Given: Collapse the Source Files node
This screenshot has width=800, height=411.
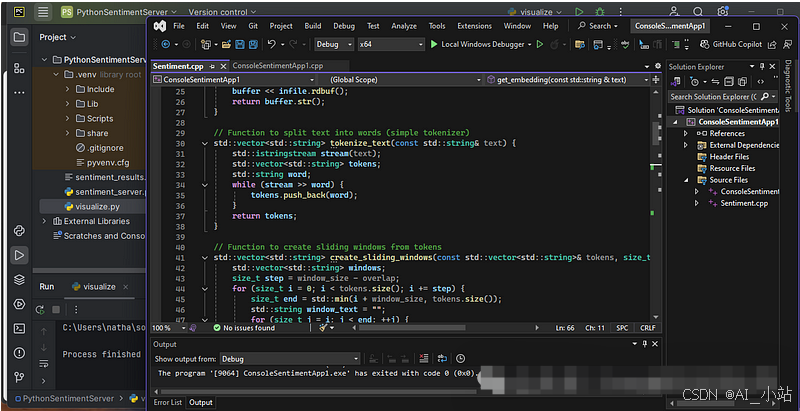Looking at the screenshot, I should (x=686, y=179).
